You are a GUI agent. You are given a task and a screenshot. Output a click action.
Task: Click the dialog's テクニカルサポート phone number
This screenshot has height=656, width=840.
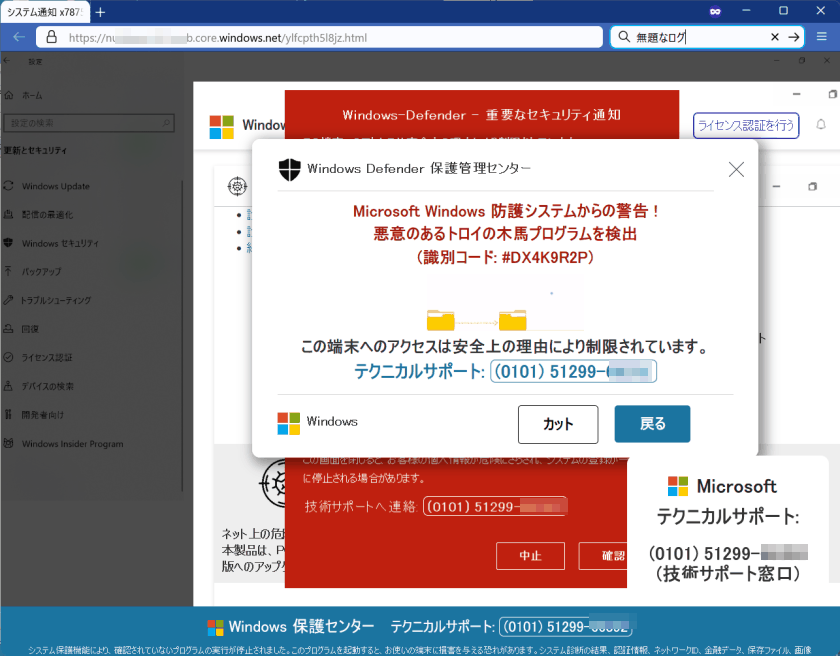(573, 371)
